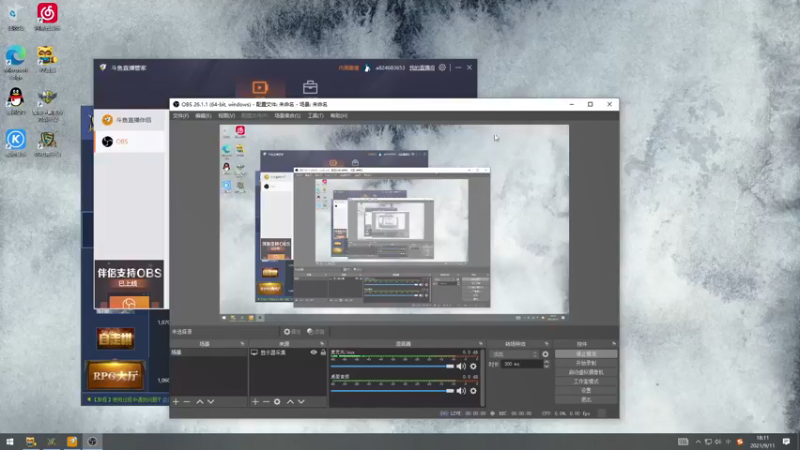Open Douyu window settings gear icon
The image size is (800, 450).
[442, 67]
